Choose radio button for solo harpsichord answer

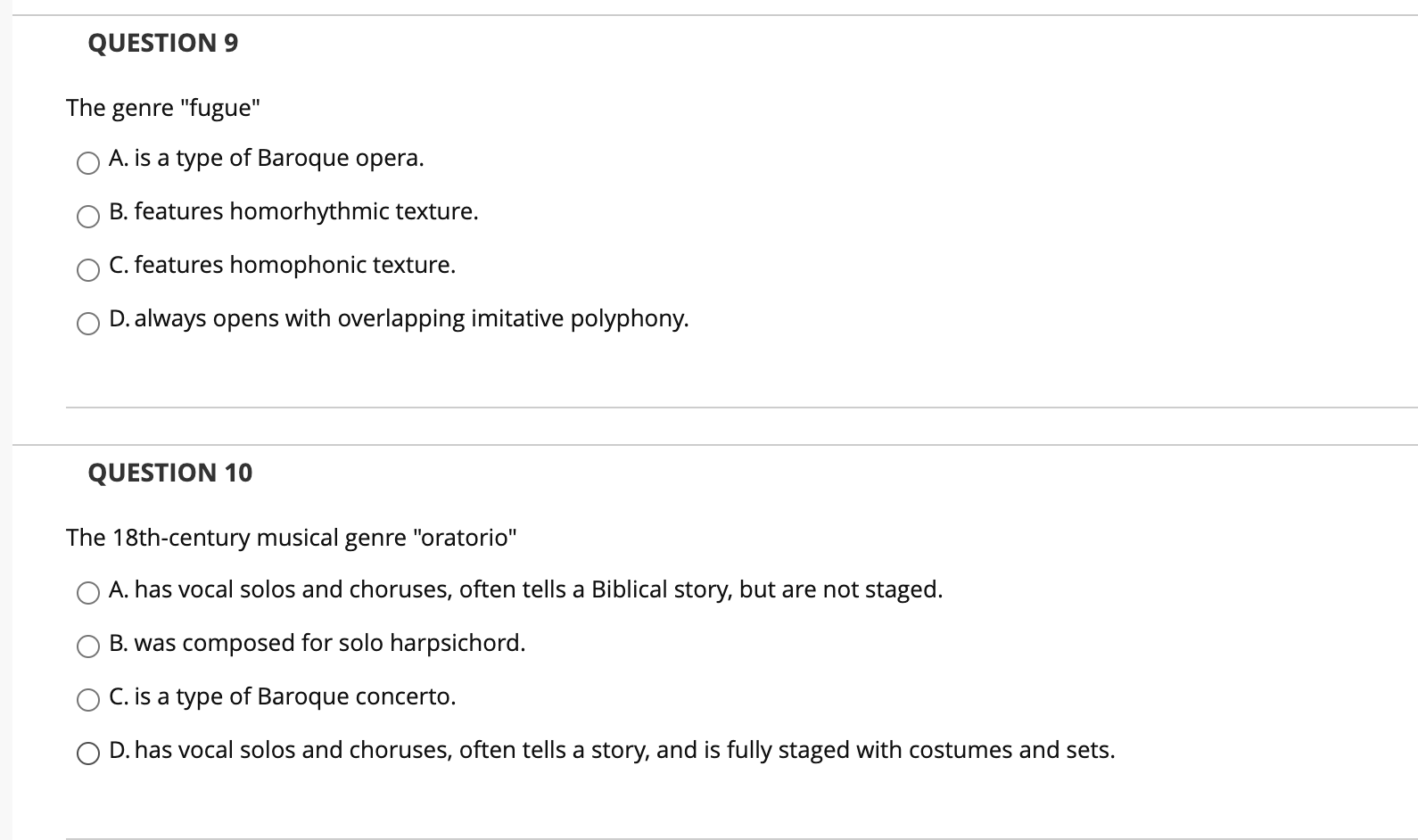point(87,646)
